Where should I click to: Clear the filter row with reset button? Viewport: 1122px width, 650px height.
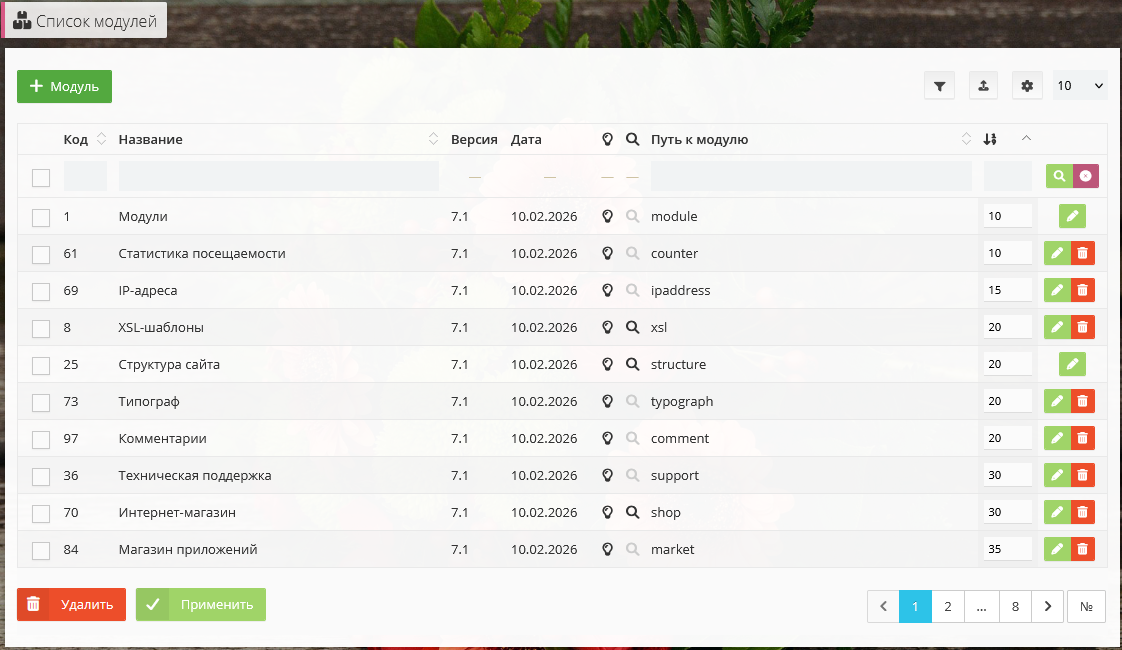click(x=1086, y=176)
